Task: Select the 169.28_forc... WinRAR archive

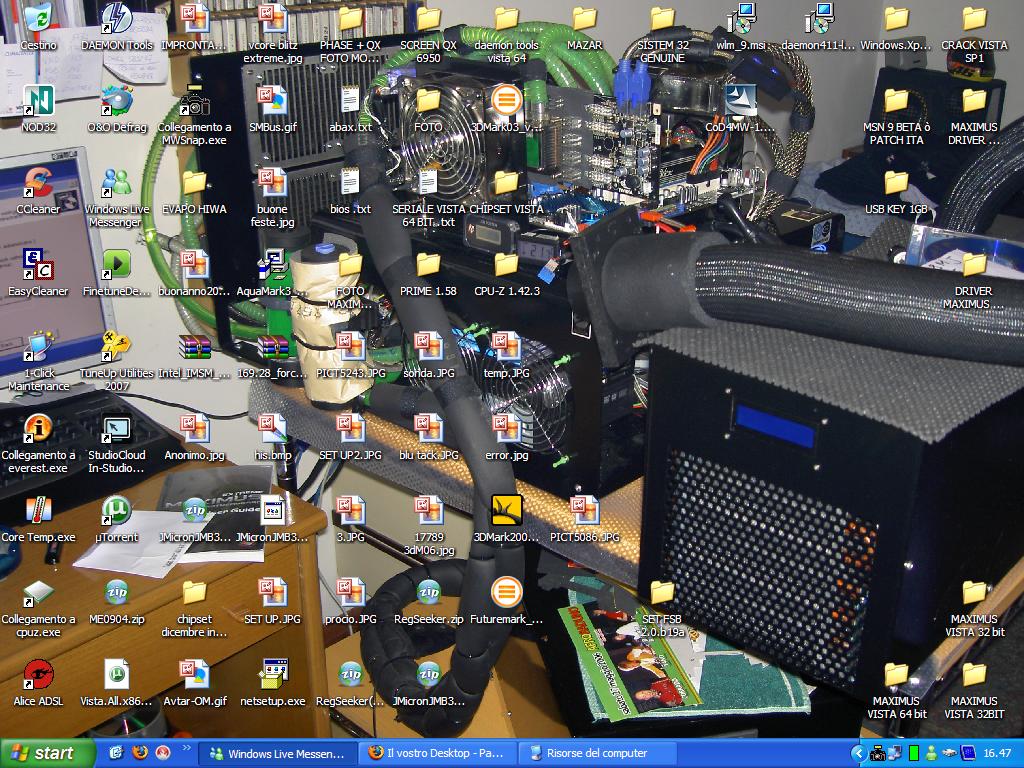Action: 272,346
